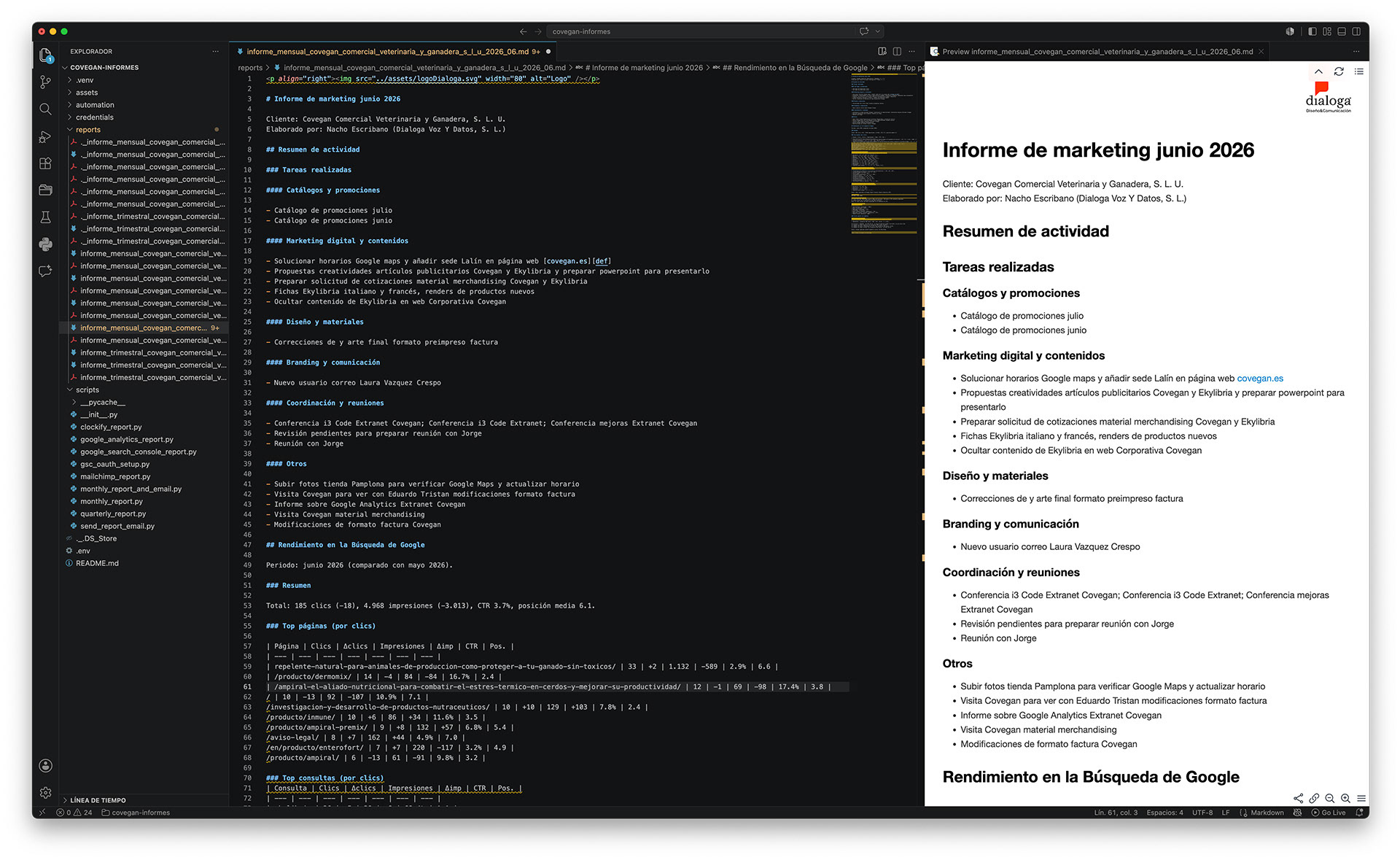Open customize layout control
The width and height of the screenshot is (1400, 860).
point(1327,31)
